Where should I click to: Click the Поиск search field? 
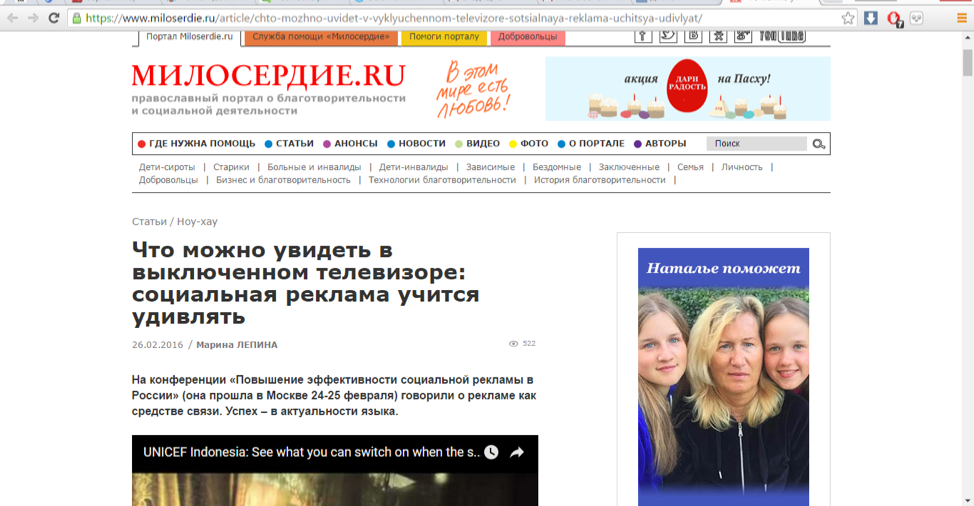(756, 144)
